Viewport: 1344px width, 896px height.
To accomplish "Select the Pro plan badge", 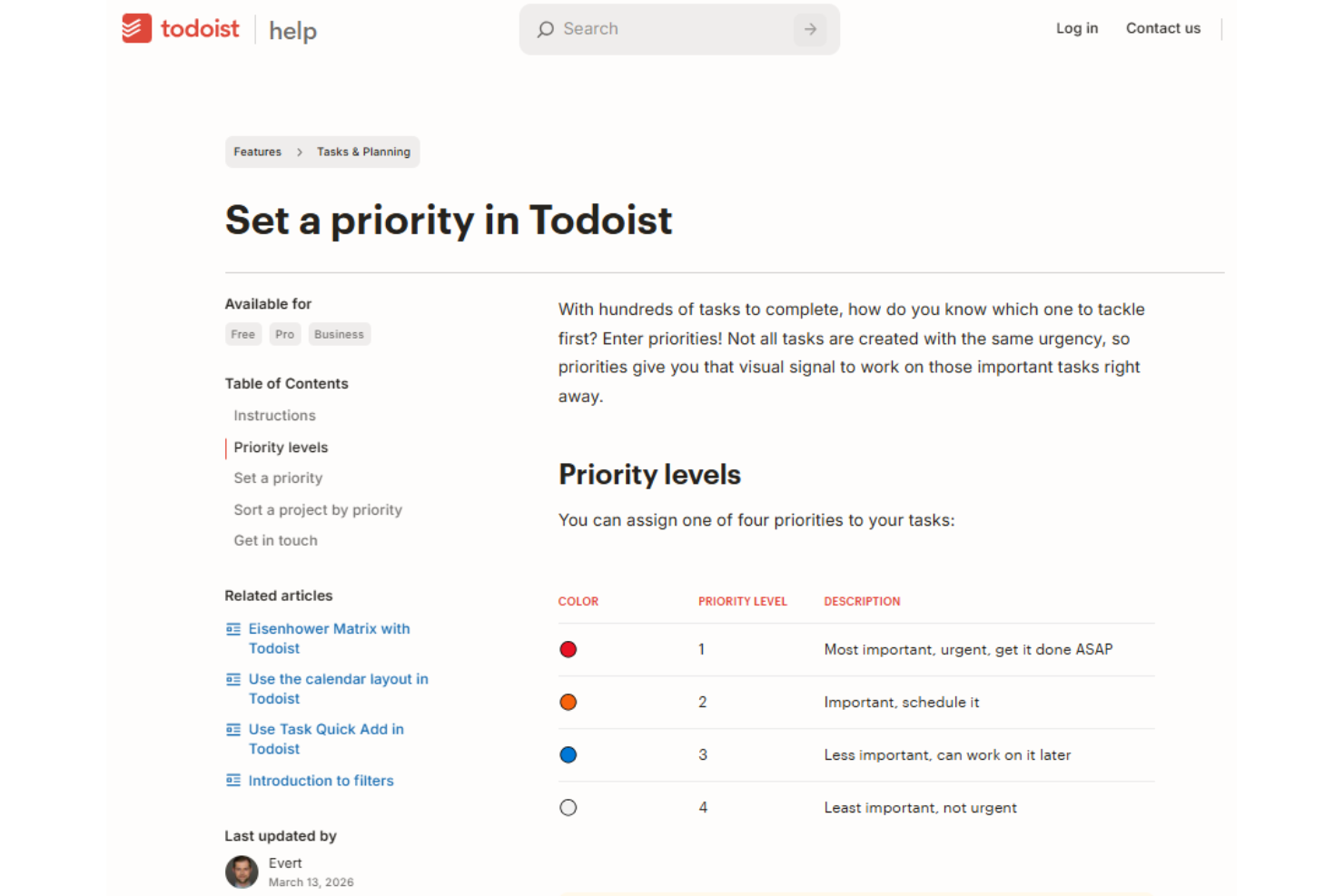I will click(x=284, y=334).
